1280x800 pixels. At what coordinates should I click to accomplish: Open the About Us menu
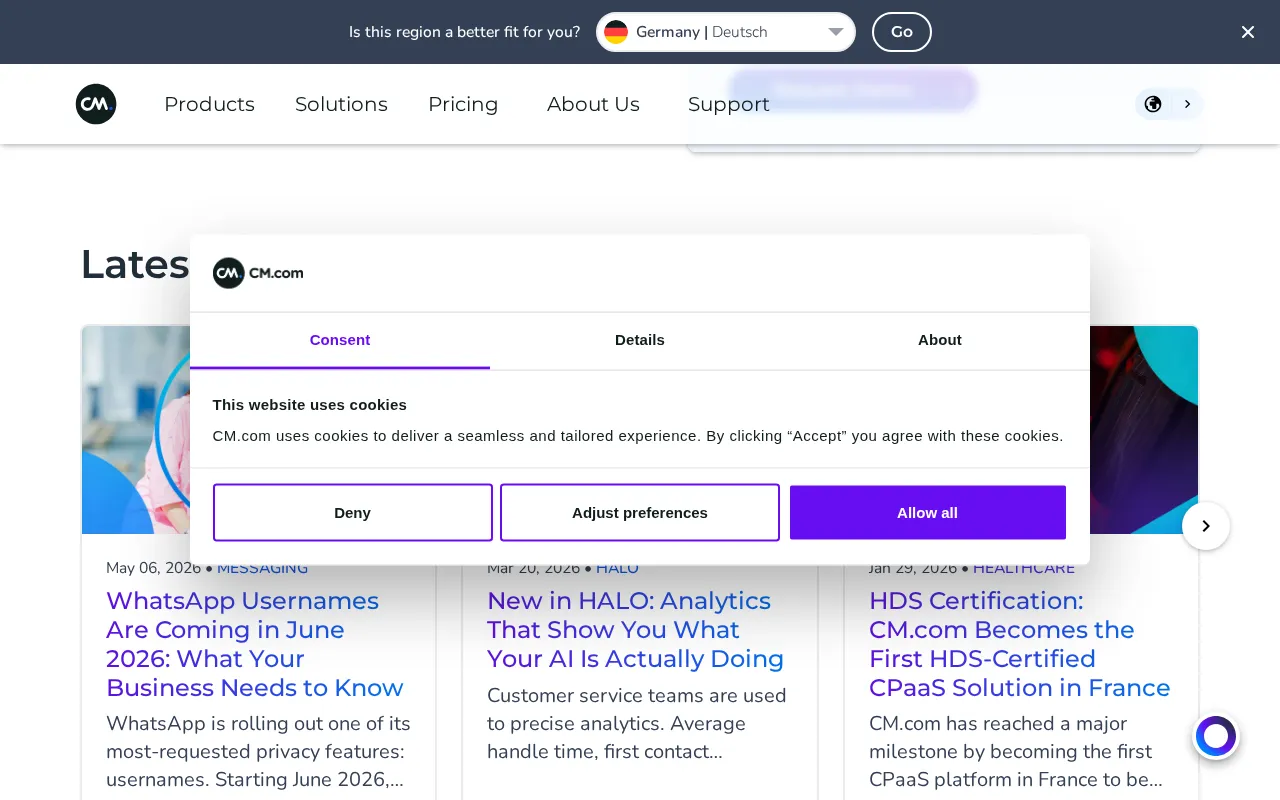coord(593,104)
